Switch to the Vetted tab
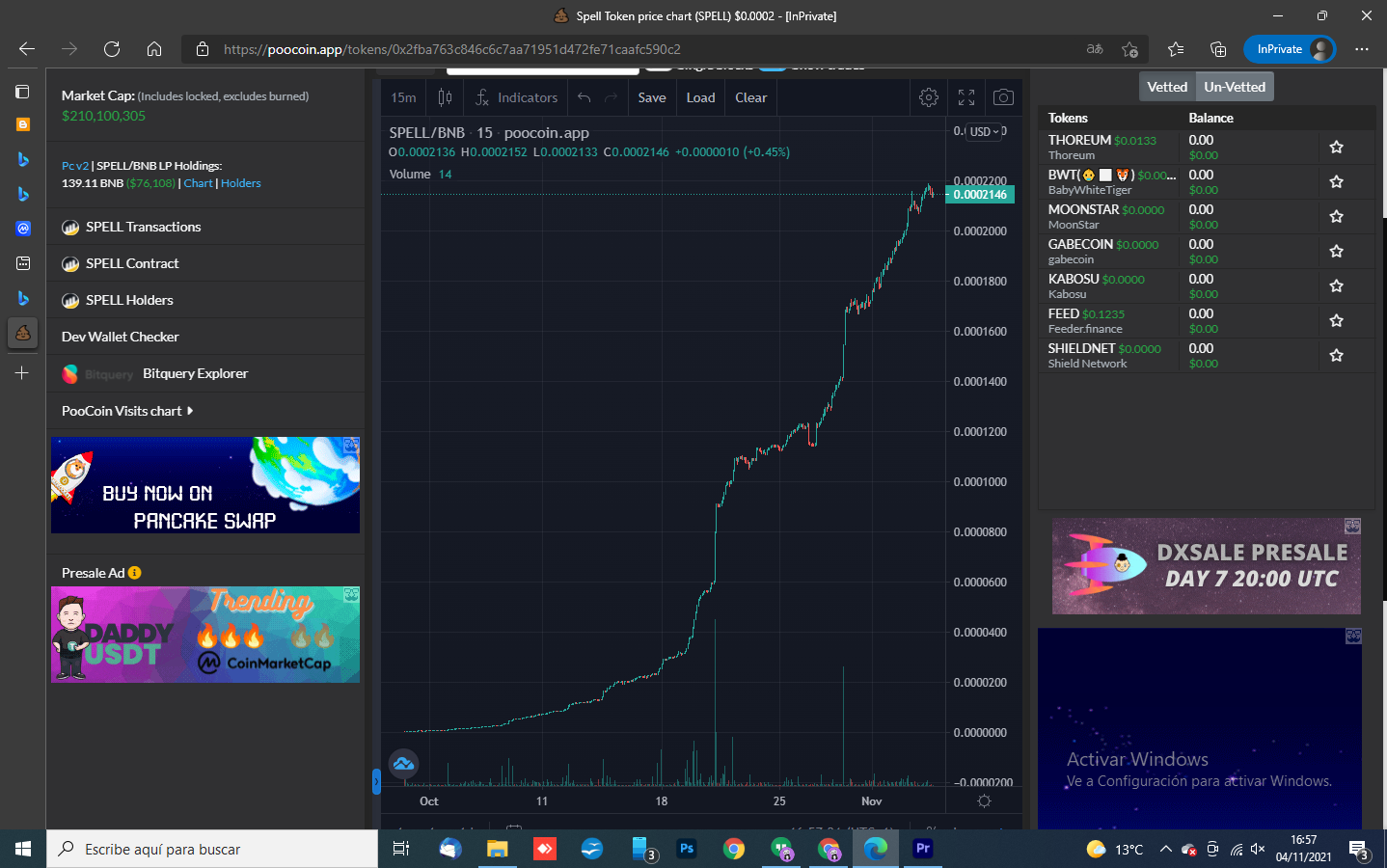 (1167, 87)
